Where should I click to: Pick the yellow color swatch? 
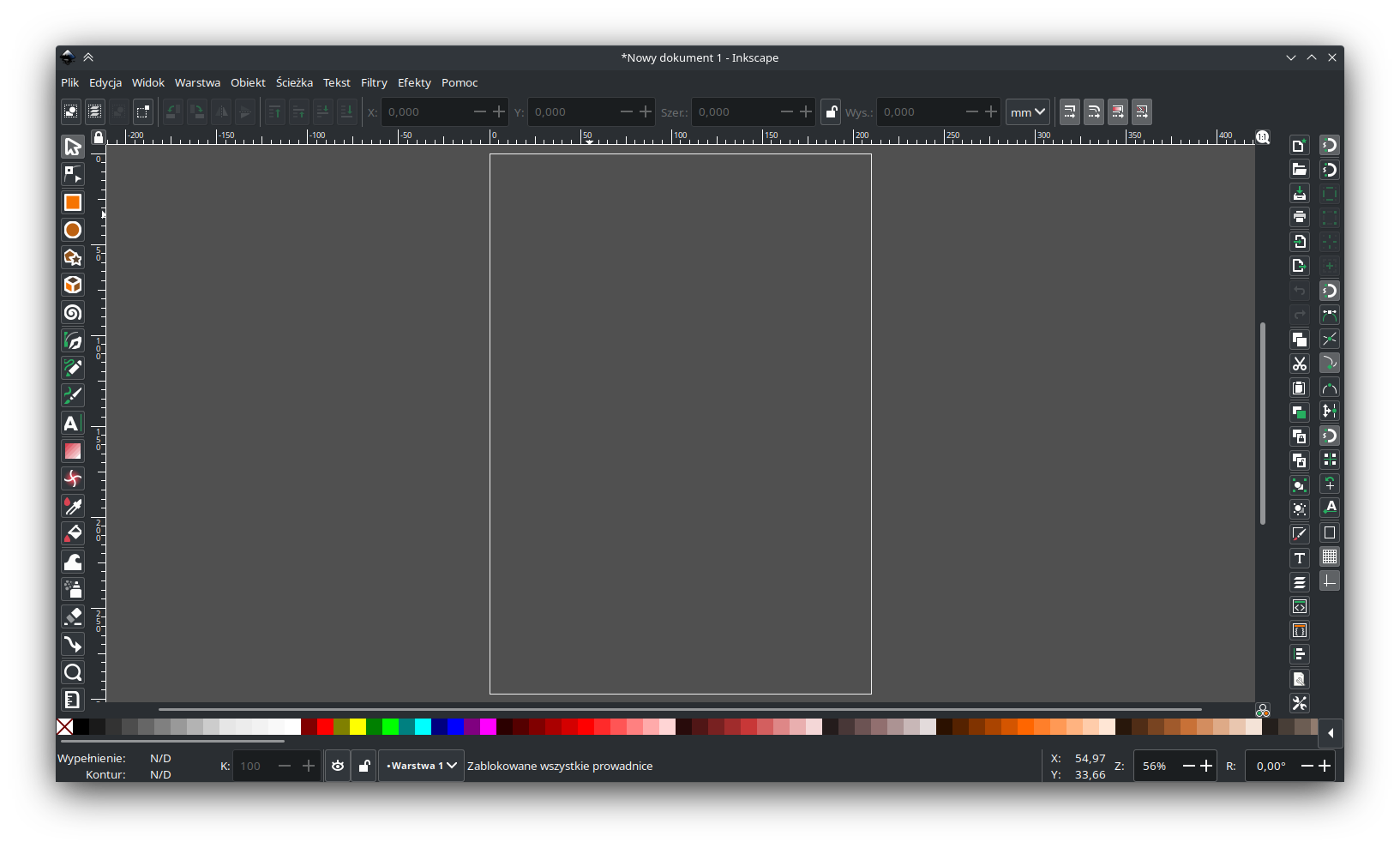pyautogui.click(x=358, y=727)
